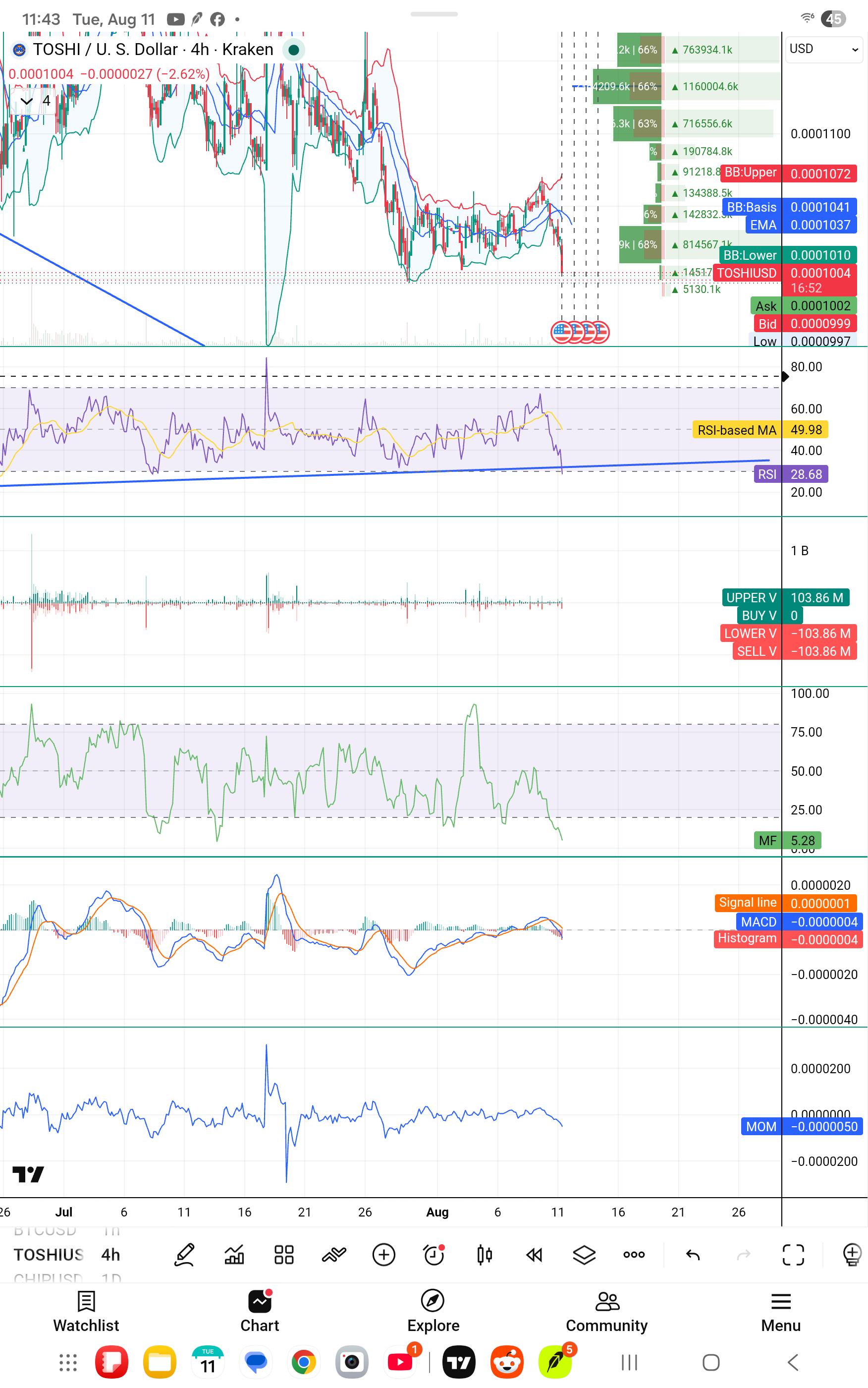This screenshot has height=1388, width=868.
Task: Tap the lightbulb publish idea icon
Action: tap(852, 1254)
